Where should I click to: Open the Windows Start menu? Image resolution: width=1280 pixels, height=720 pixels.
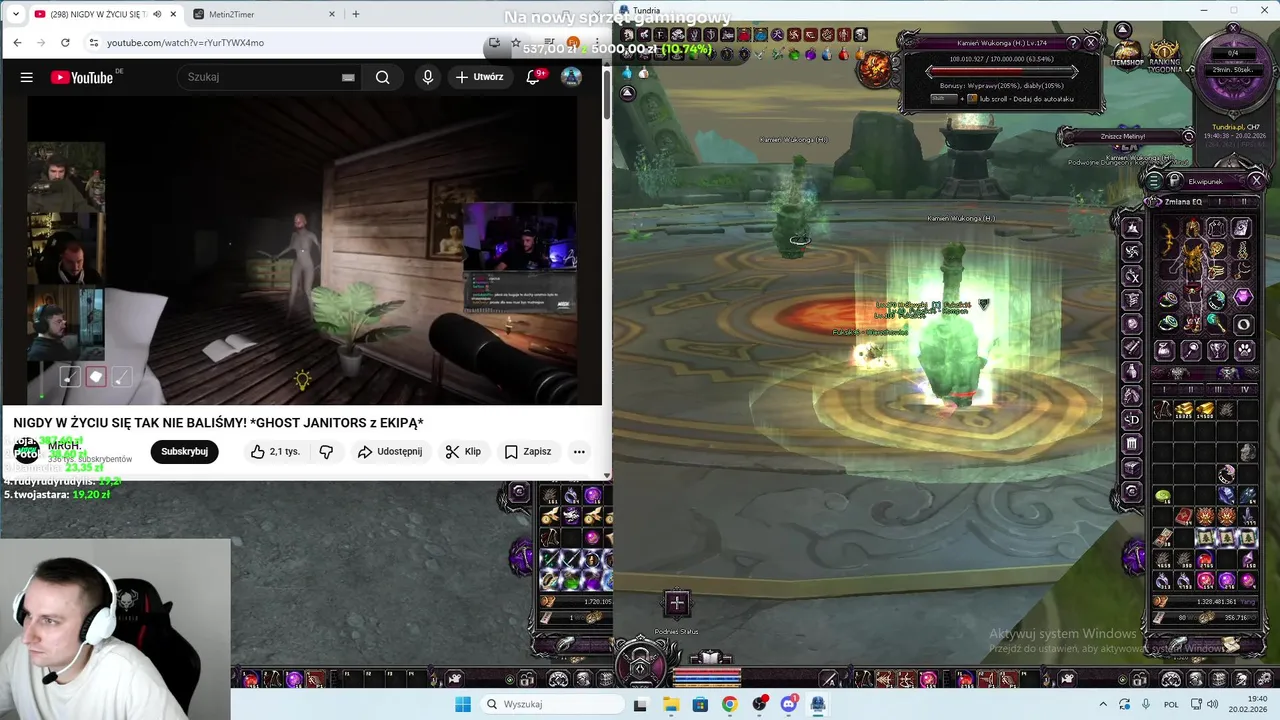coord(463,704)
